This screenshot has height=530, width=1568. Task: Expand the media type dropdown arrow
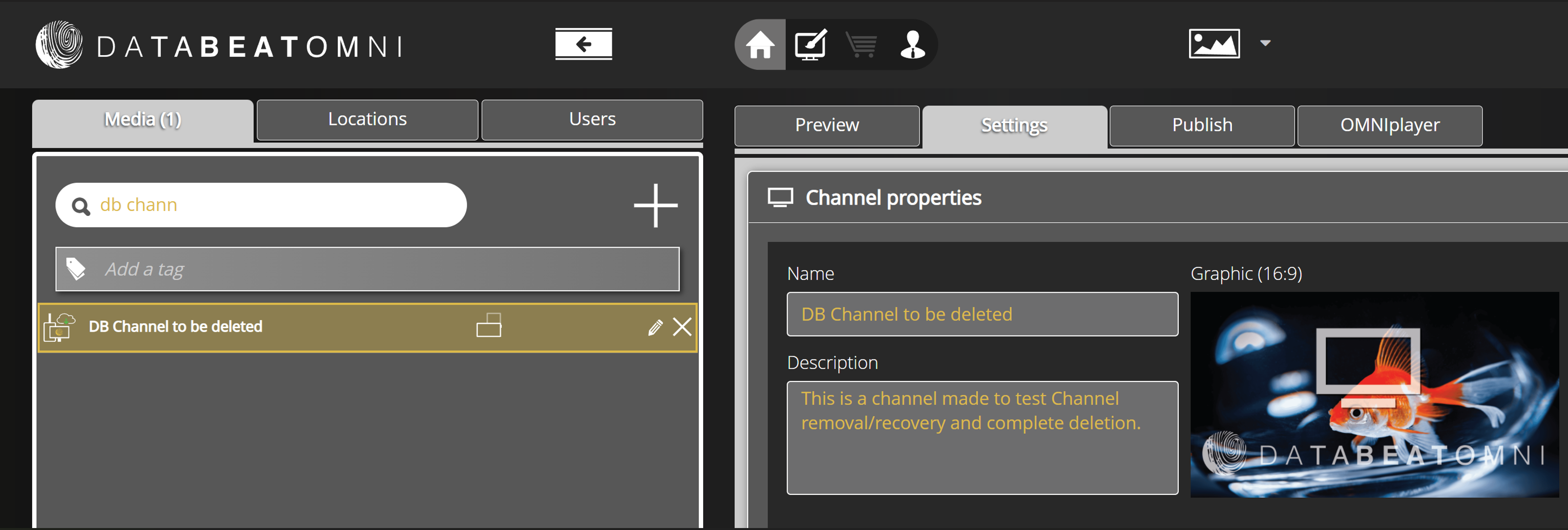coord(1265,43)
